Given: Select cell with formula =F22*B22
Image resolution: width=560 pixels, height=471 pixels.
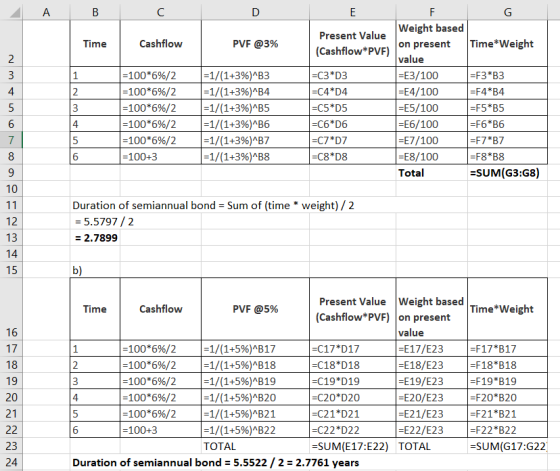Looking at the screenshot, I should pyautogui.click(x=508, y=430).
